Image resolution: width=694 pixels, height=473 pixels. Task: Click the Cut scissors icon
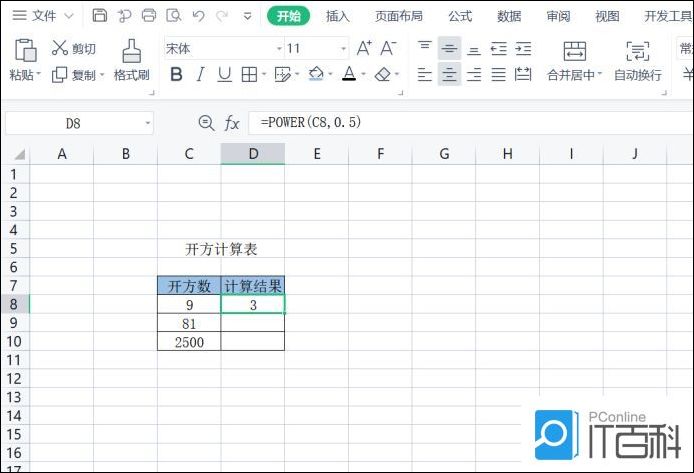pos(60,48)
